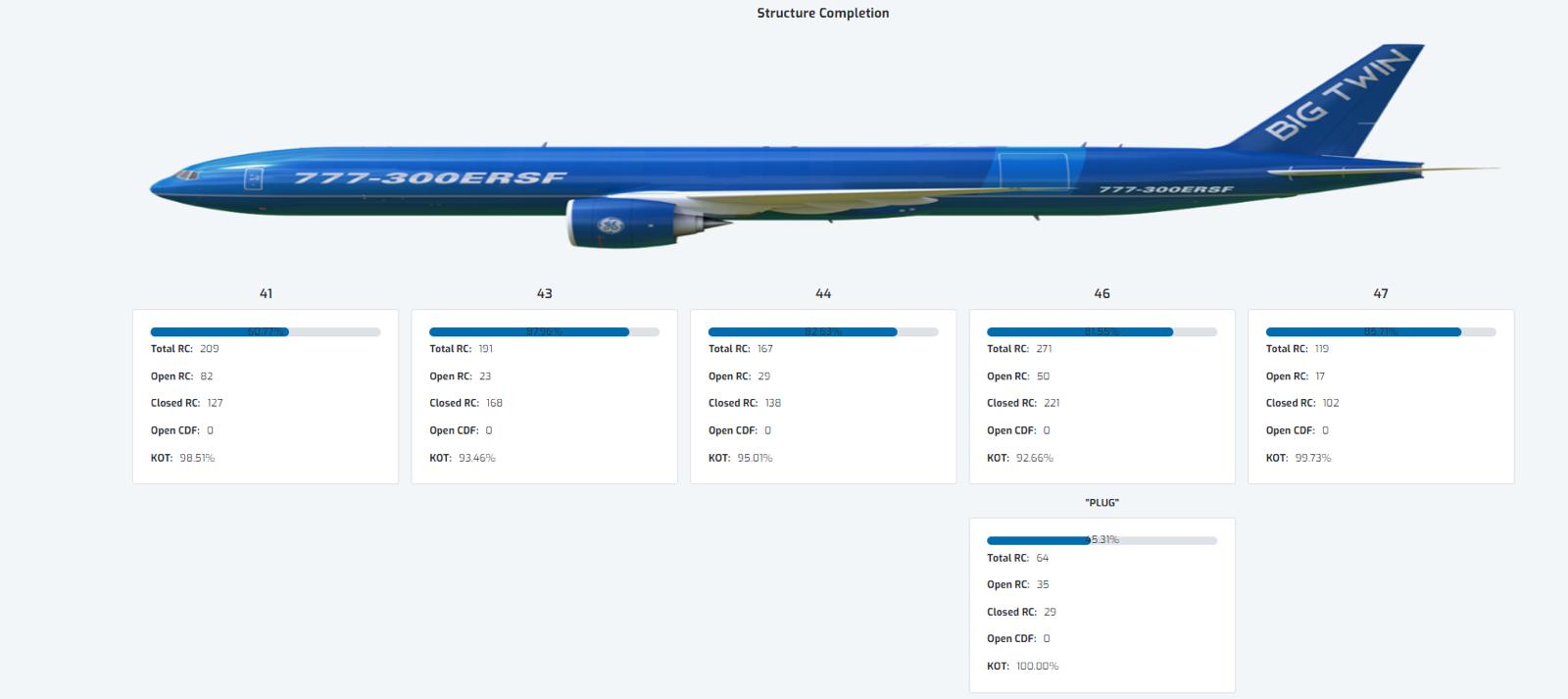This screenshot has height=699, width=1568.
Task: Click KOT 99.73% in section 47
Action: (x=1298, y=458)
